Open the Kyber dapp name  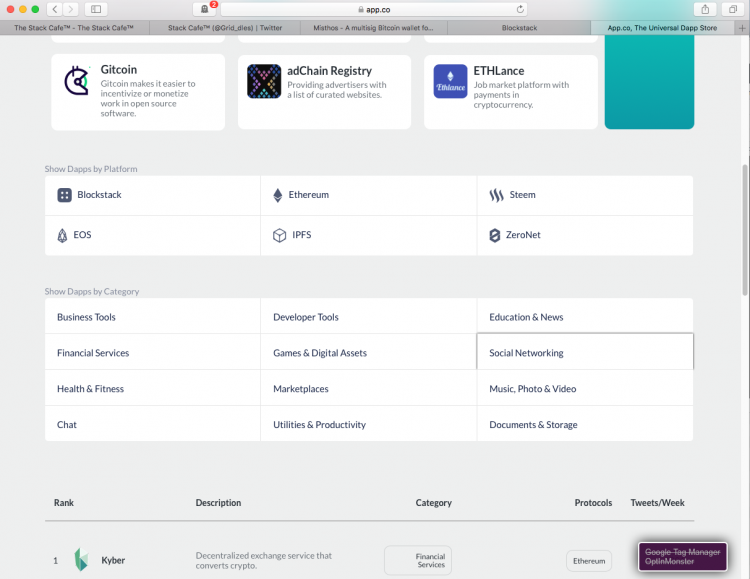click(x=113, y=560)
